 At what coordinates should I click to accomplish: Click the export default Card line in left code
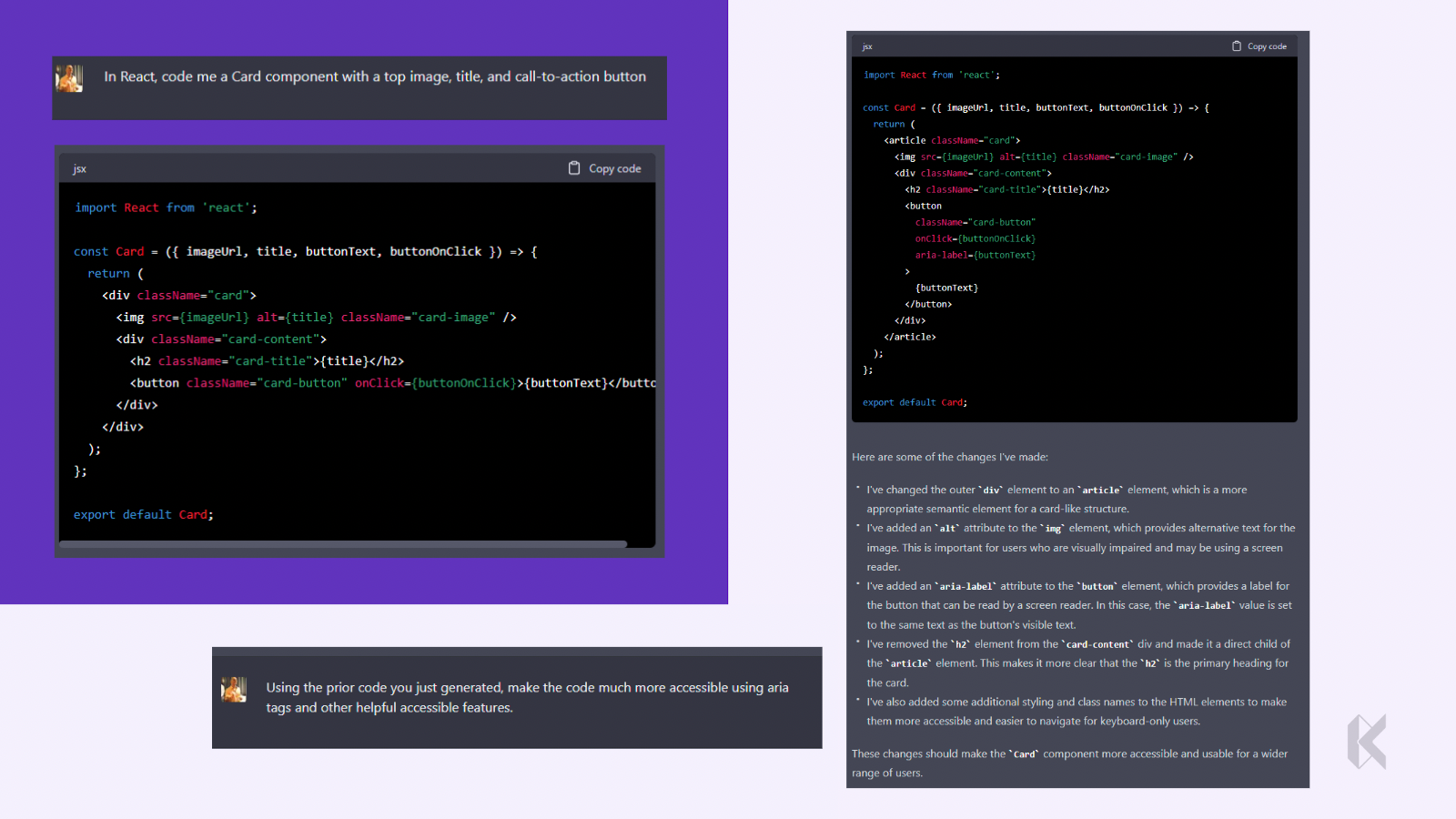(x=143, y=514)
